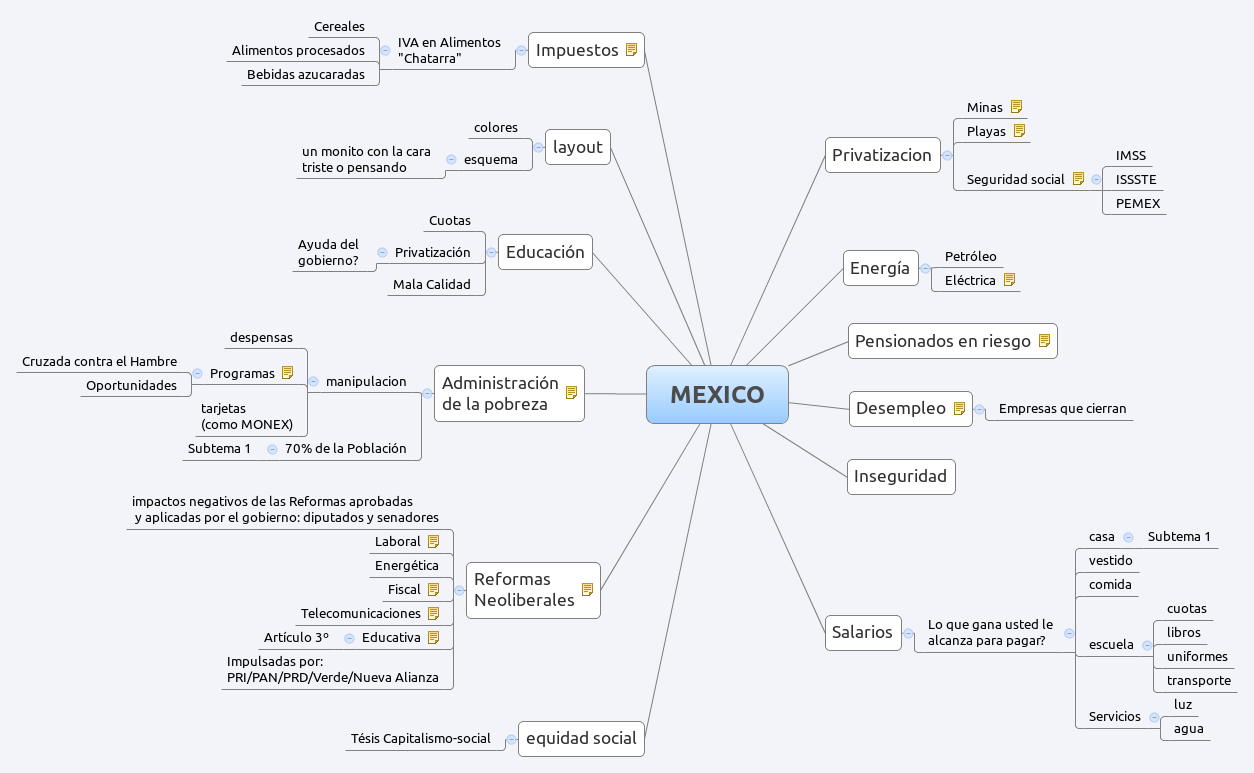Click the note icon on Fiscal

pyautogui.click(x=434, y=588)
